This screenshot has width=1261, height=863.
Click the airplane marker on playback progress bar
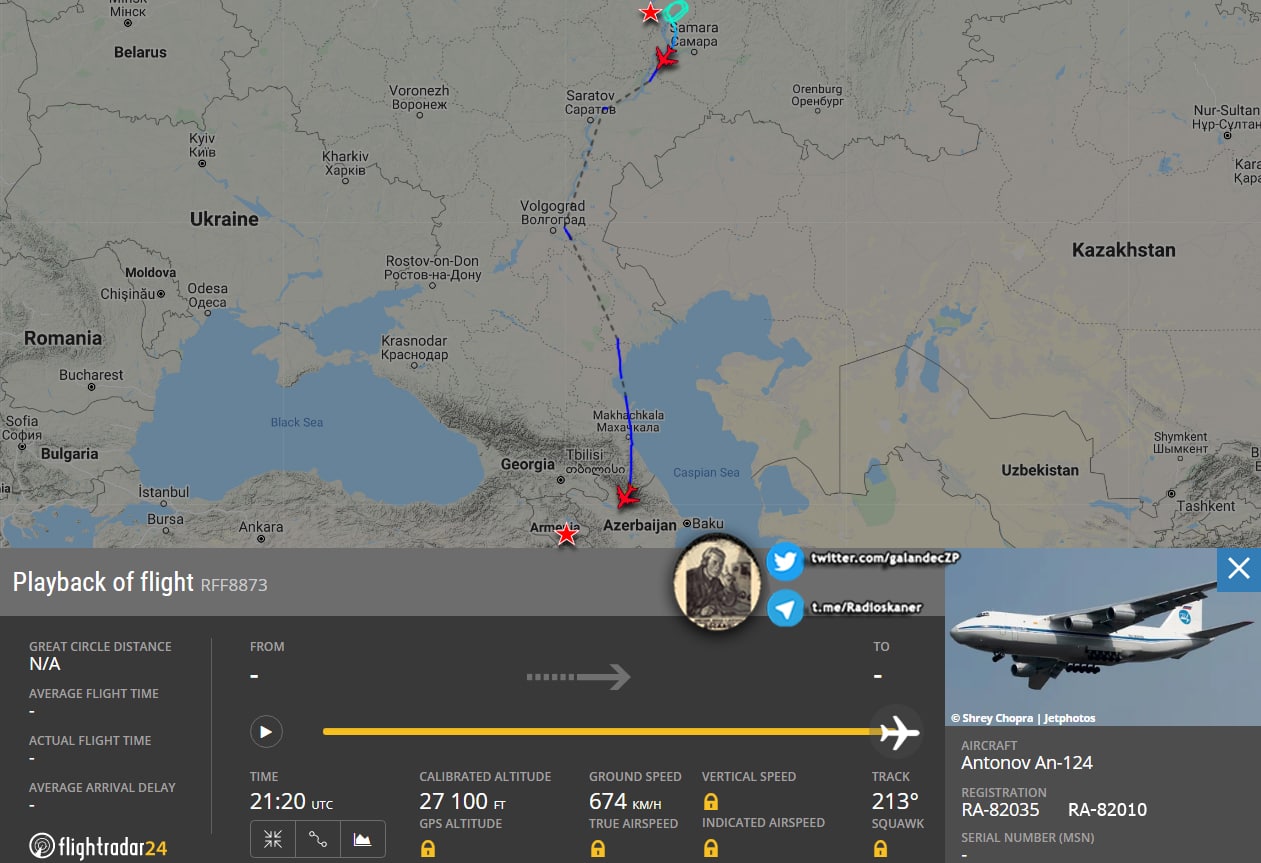[x=898, y=732]
